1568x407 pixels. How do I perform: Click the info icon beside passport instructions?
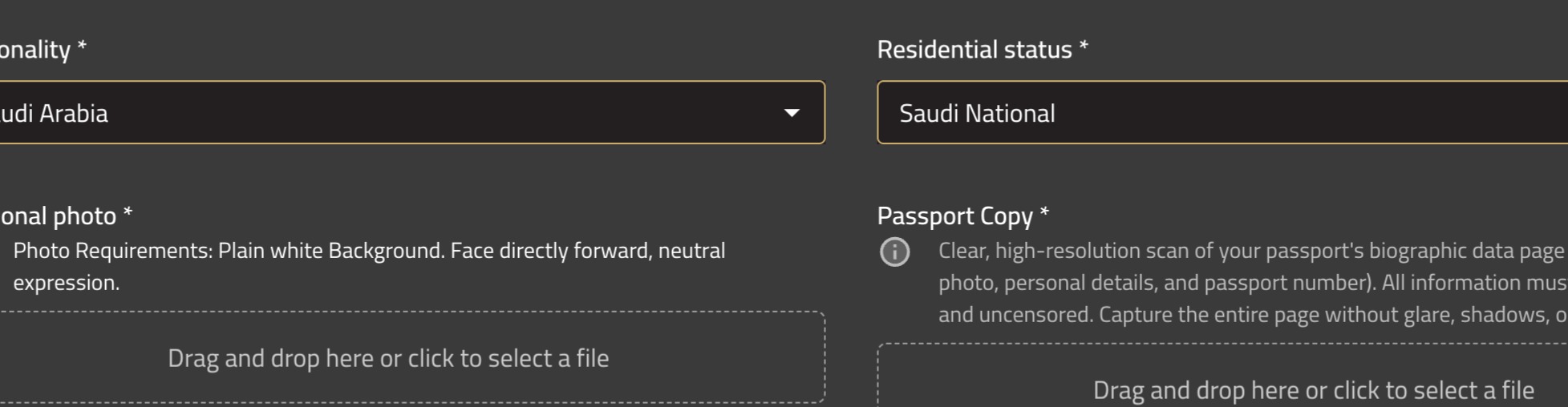(x=894, y=252)
